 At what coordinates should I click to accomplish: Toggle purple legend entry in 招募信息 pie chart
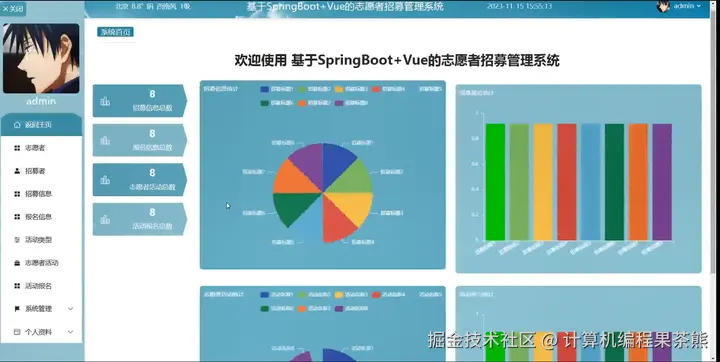tap(351, 103)
